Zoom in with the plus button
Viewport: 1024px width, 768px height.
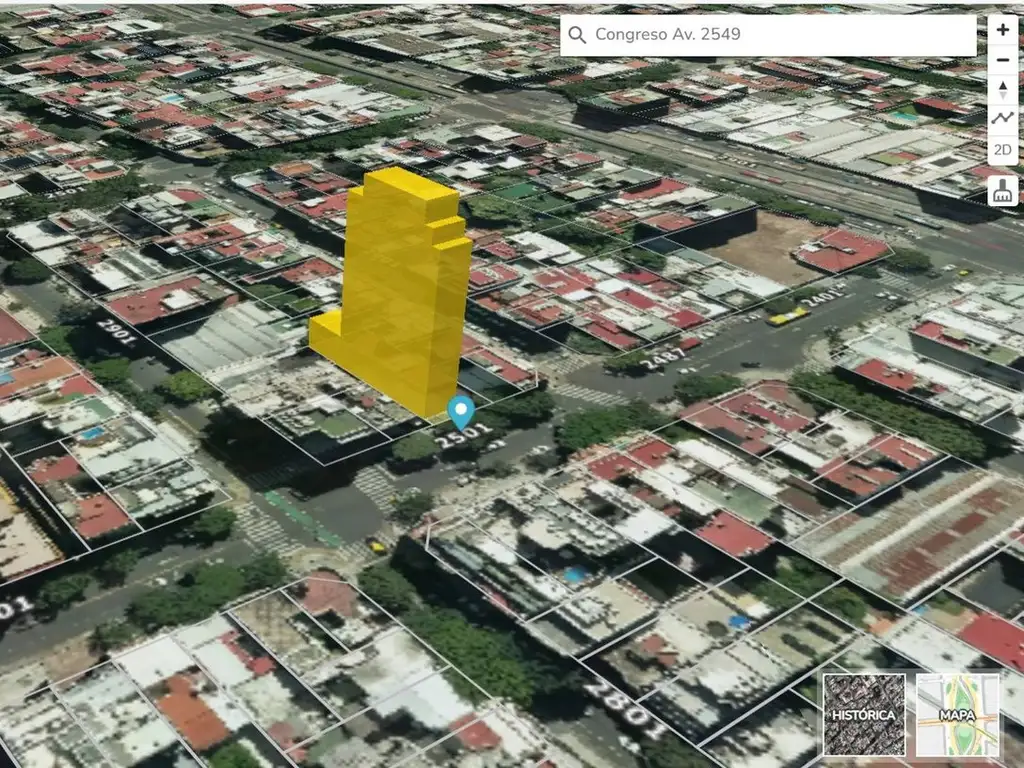1002,30
